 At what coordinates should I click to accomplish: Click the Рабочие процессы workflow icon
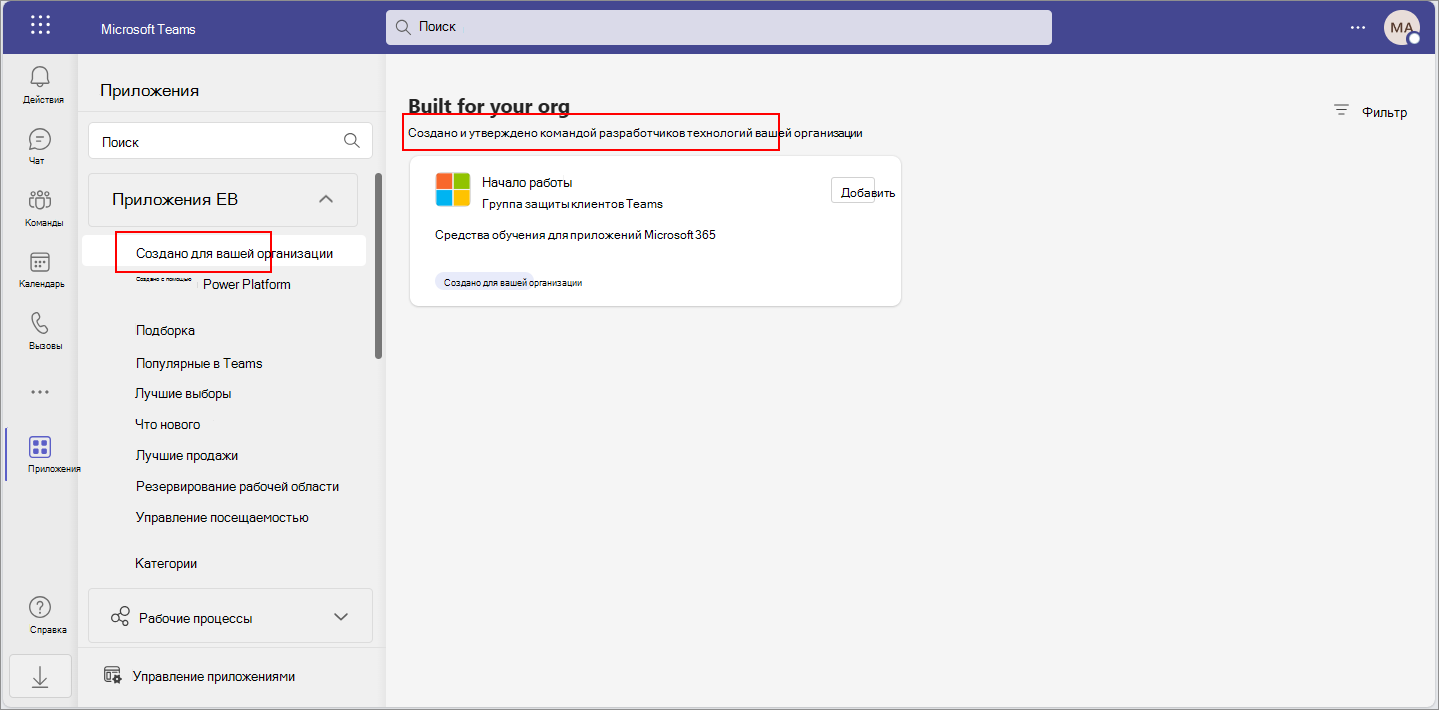(x=120, y=617)
